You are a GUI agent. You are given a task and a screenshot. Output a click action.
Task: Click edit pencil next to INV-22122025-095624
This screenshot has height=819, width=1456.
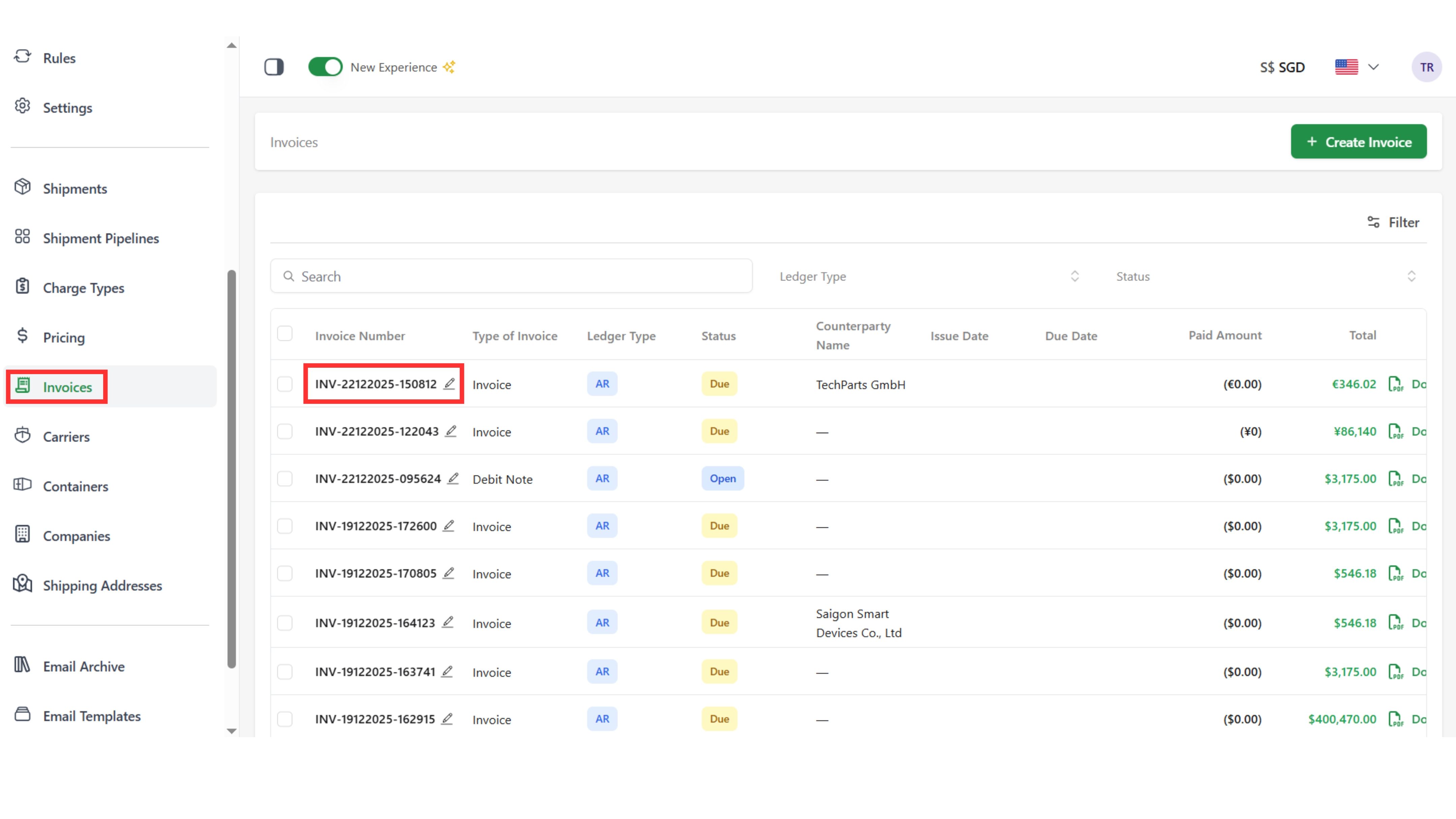(x=453, y=479)
